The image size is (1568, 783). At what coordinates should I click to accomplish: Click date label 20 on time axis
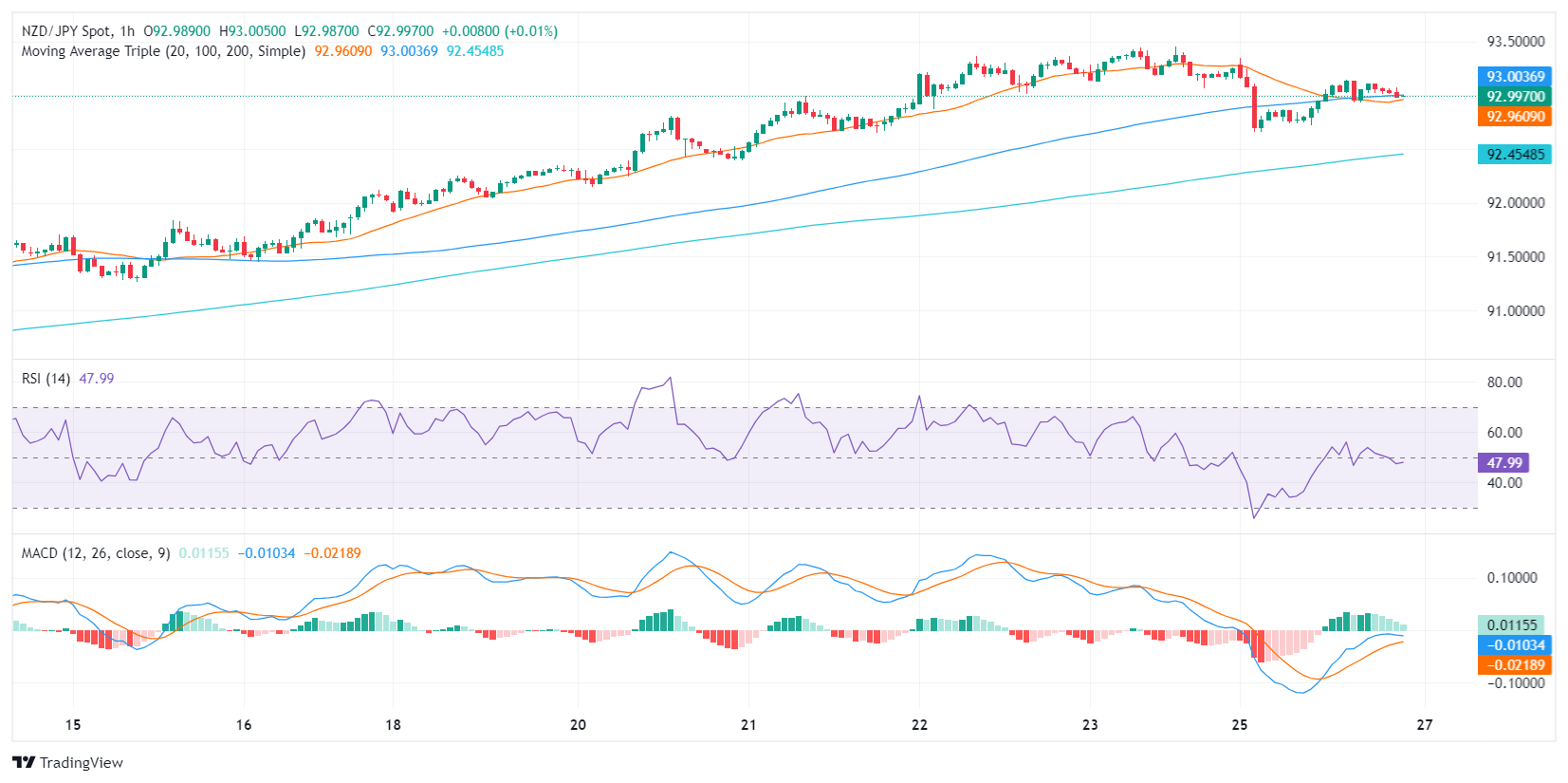(x=578, y=724)
